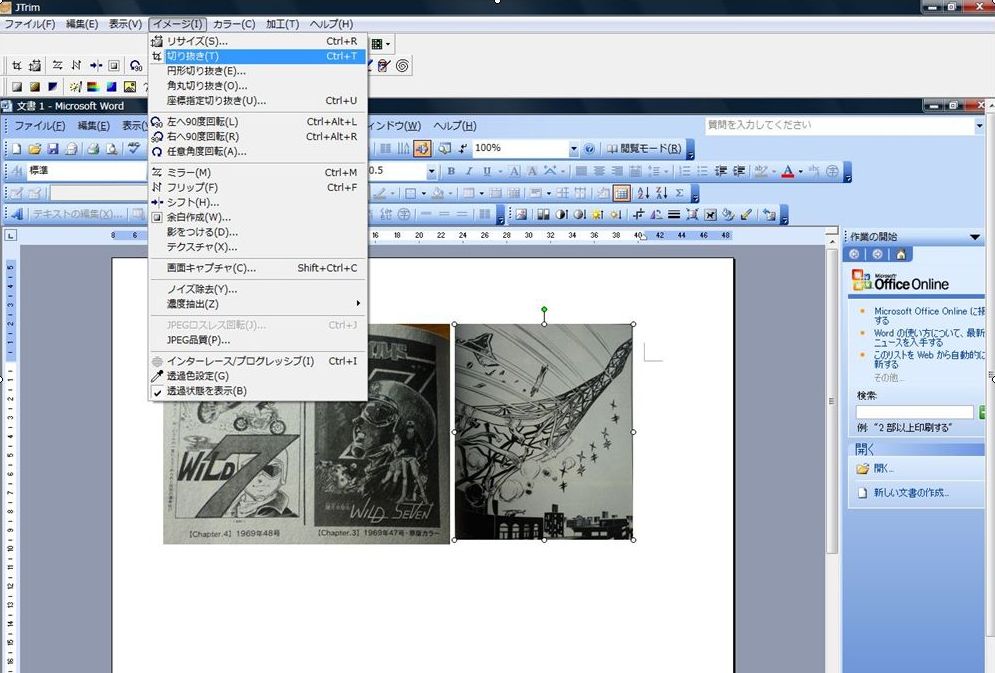This screenshot has height=673, width=995.
Task: Toggle the highlighted table grid button
Action: click(621, 193)
